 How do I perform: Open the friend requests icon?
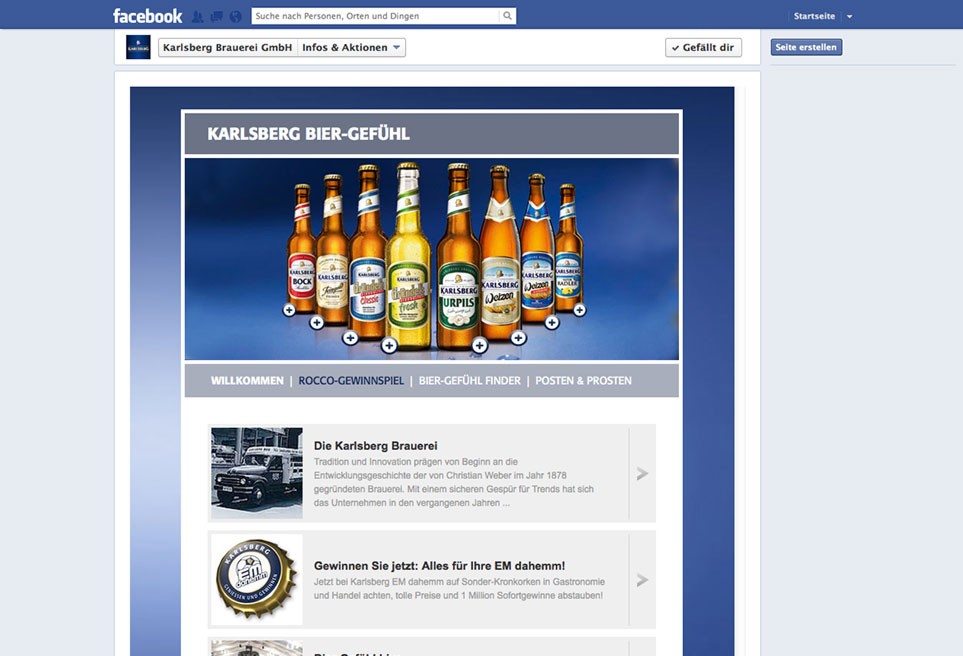pos(197,17)
